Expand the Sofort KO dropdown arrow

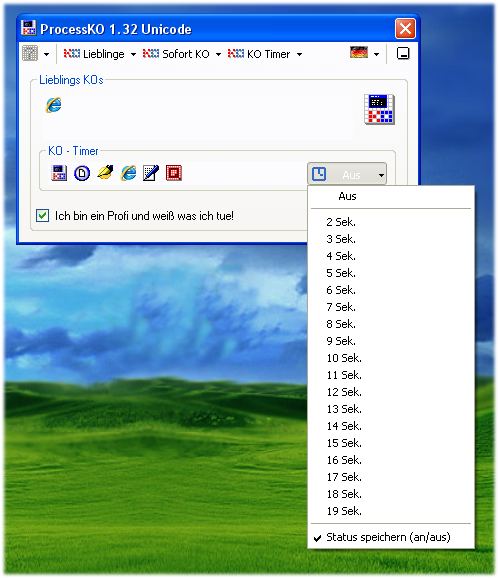click(218, 55)
